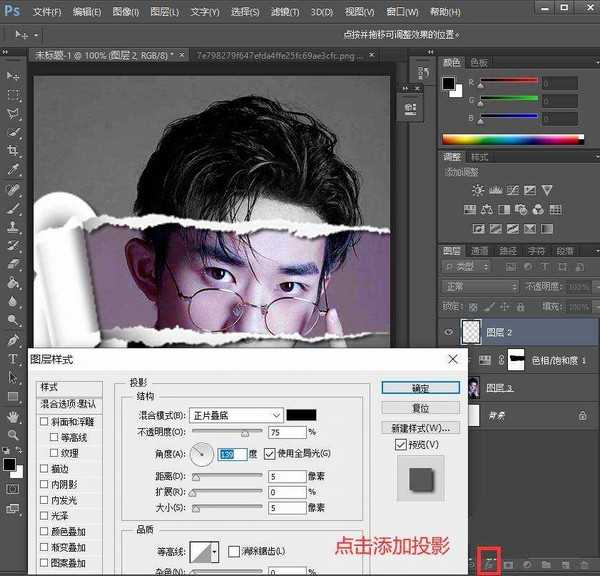The height and width of the screenshot is (576, 600).
Task: Switch to the 通道 tab
Action: [481, 250]
